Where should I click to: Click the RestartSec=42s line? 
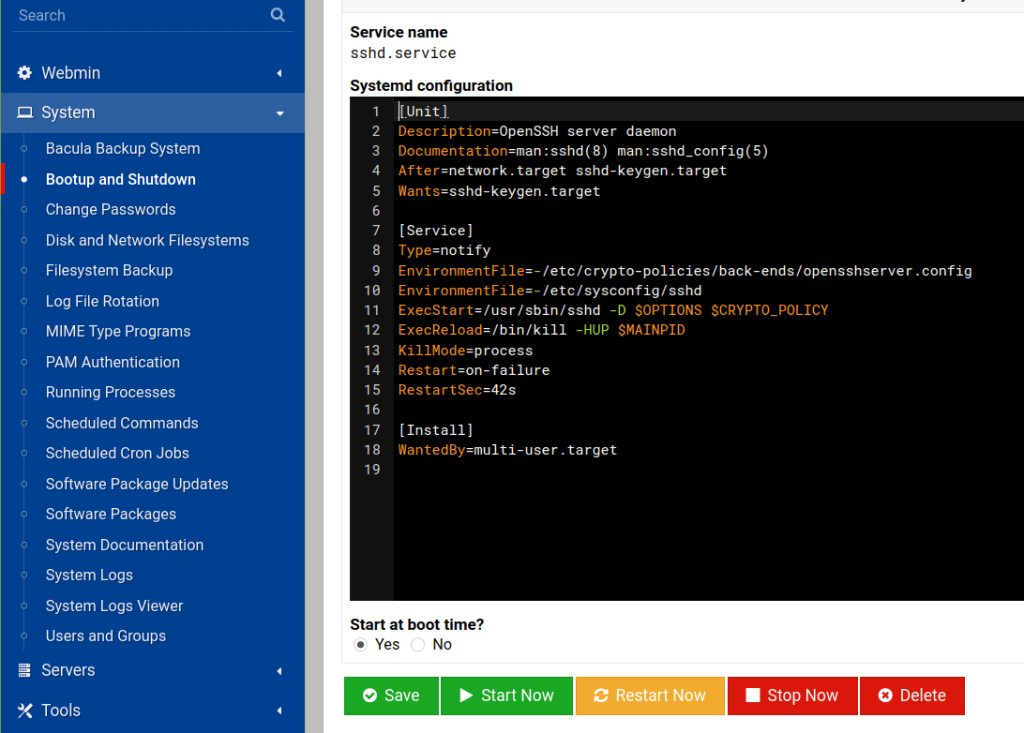click(457, 390)
